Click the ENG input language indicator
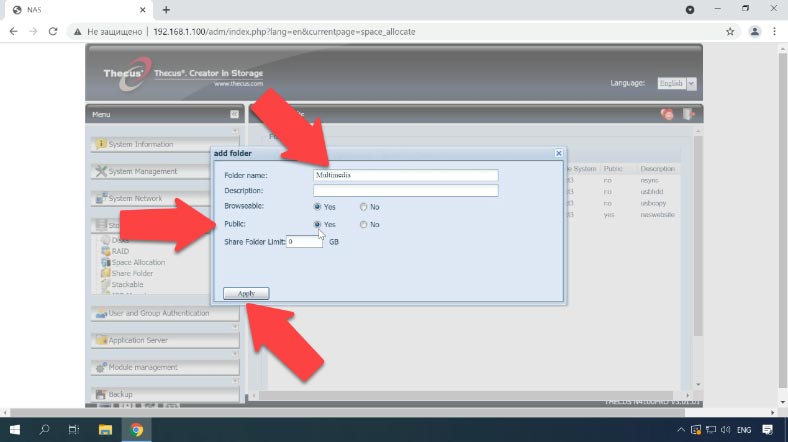The width and height of the screenshot is (788, 442). click(x=744, y=430)
